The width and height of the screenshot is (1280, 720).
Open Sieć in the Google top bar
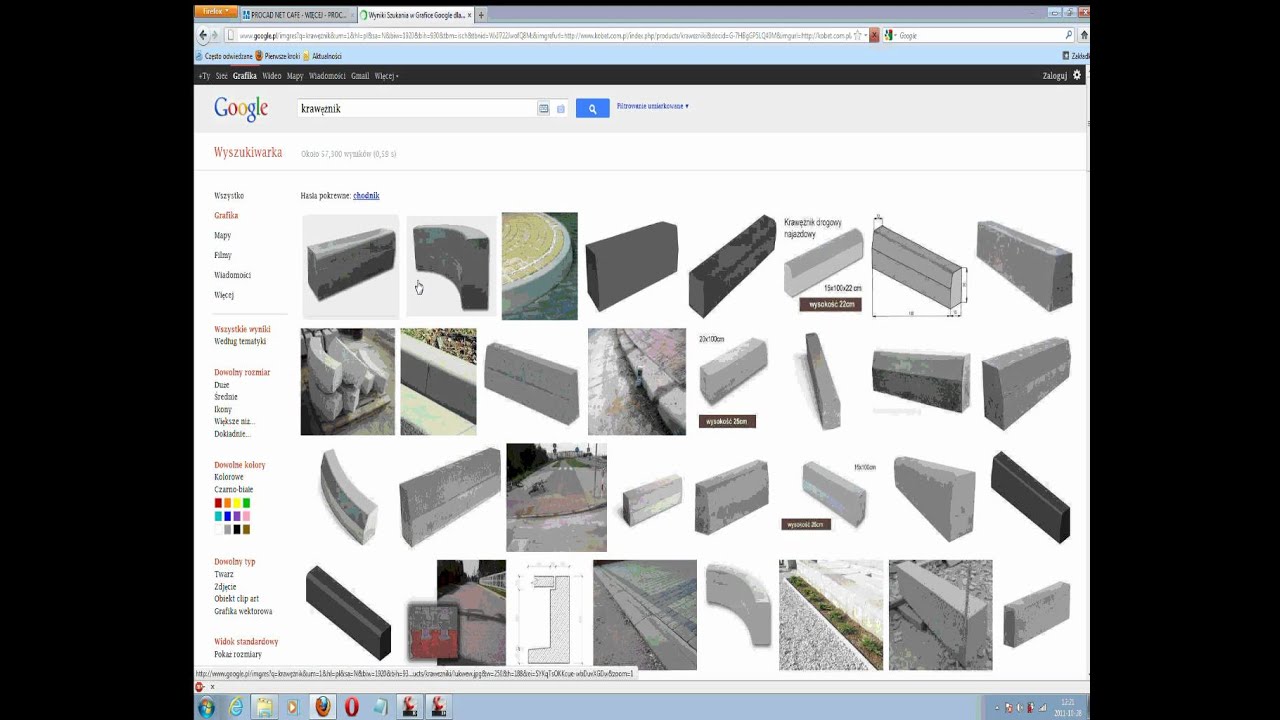click(221, 76)
